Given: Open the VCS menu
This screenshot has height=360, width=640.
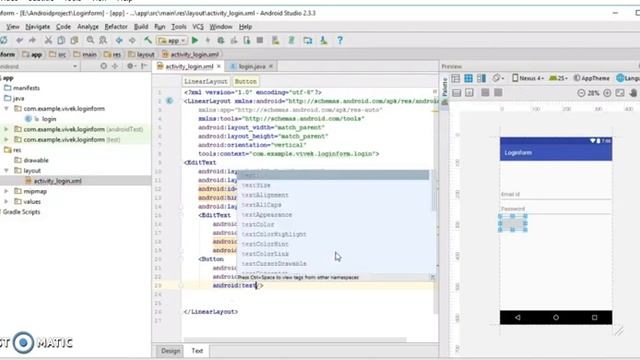Looking at the screenshot, I should [x=198, y=27].
